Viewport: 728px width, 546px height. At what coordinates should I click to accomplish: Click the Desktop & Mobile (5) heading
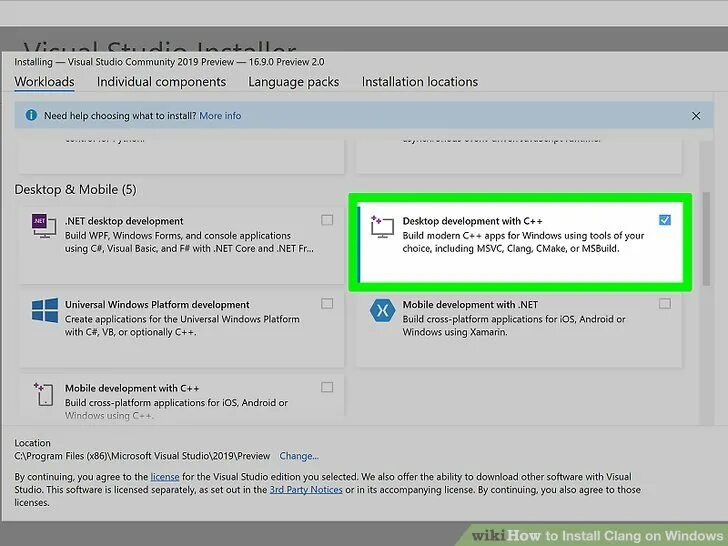[75, 189]
